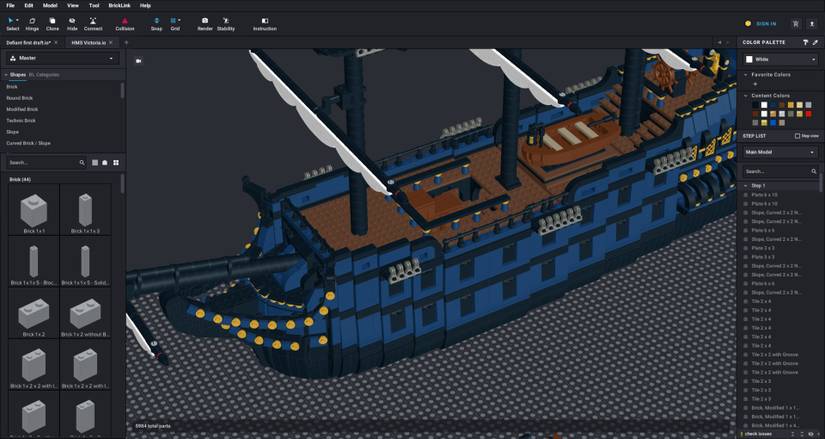Screen dimensions: 825x439
Task: Open the White color dropdown
Action: pos(780,59)
